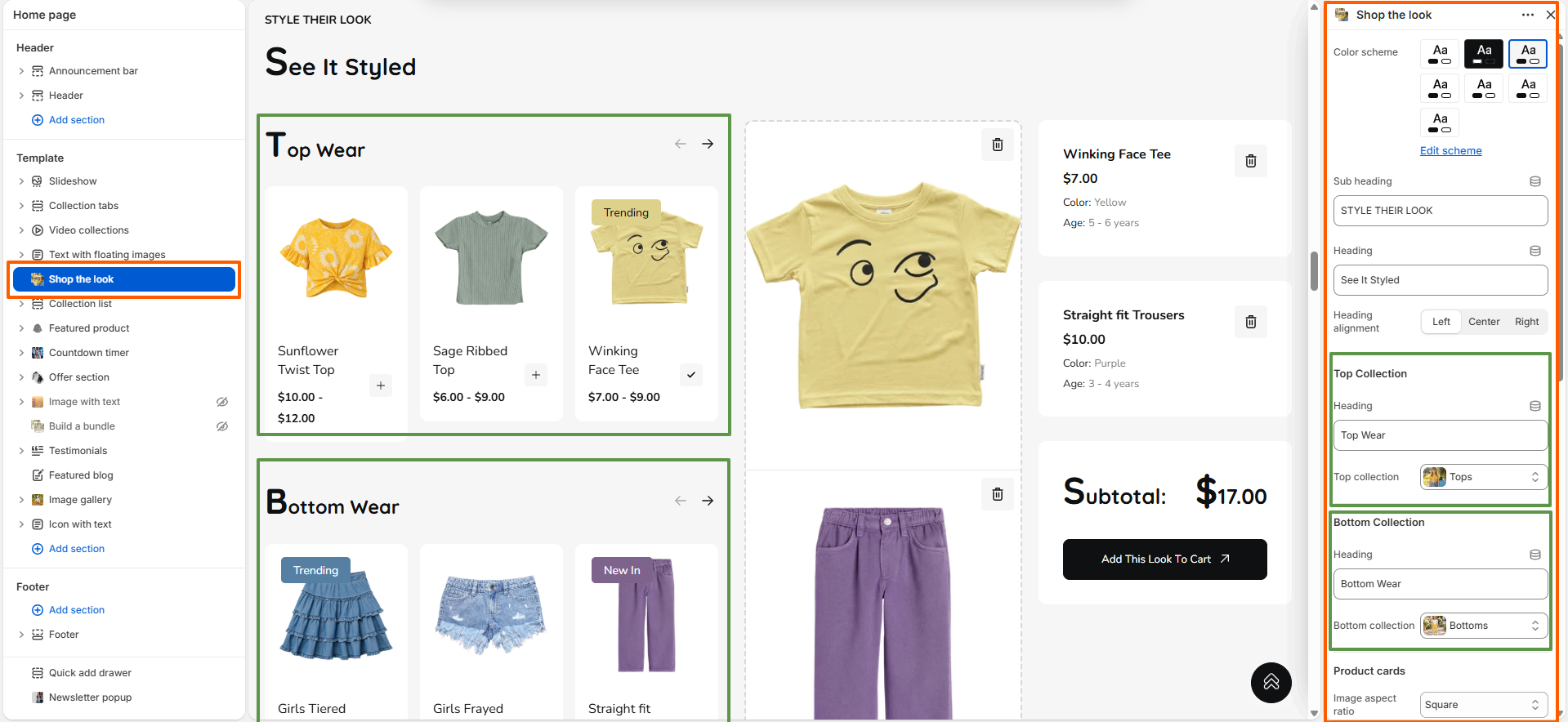Set heading alignment to Right

(1526, 322)
